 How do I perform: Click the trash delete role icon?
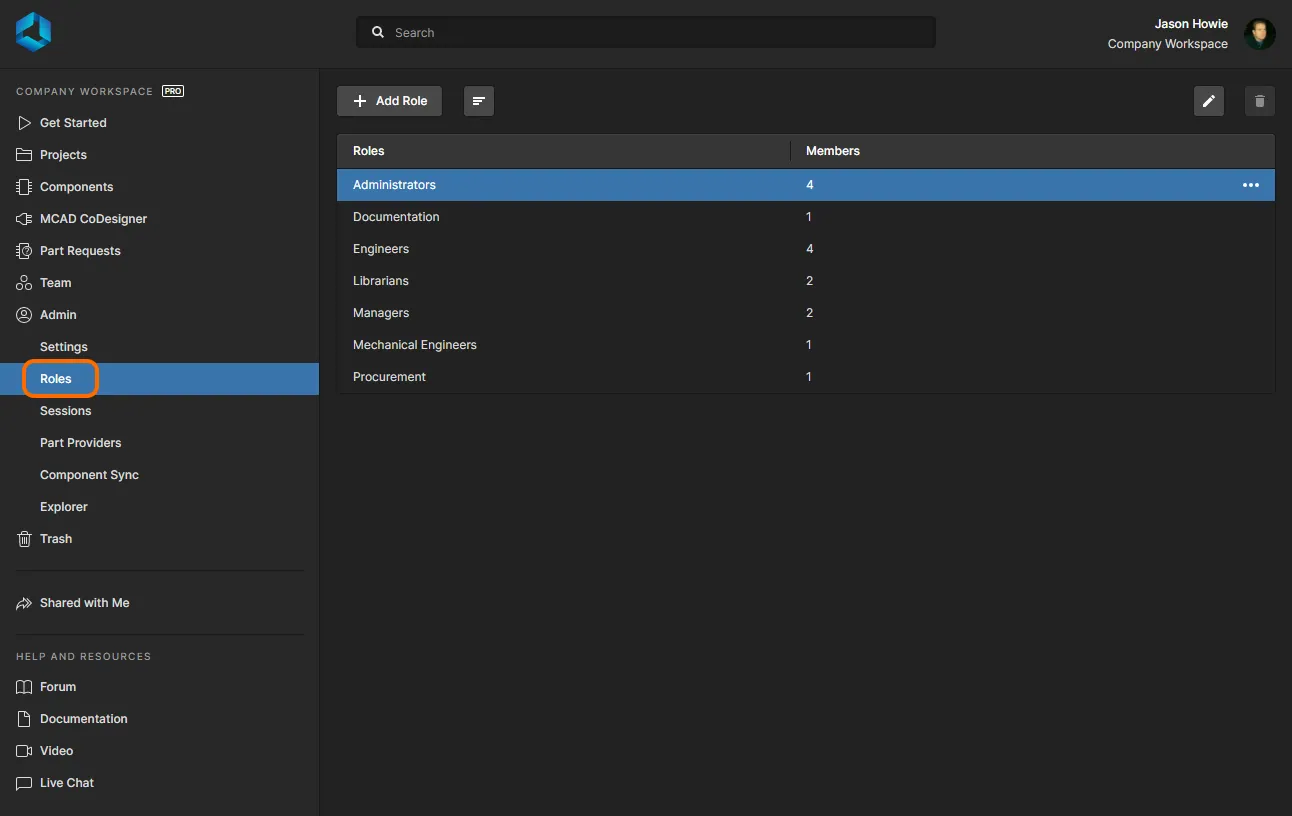(x=1259, y=101)
